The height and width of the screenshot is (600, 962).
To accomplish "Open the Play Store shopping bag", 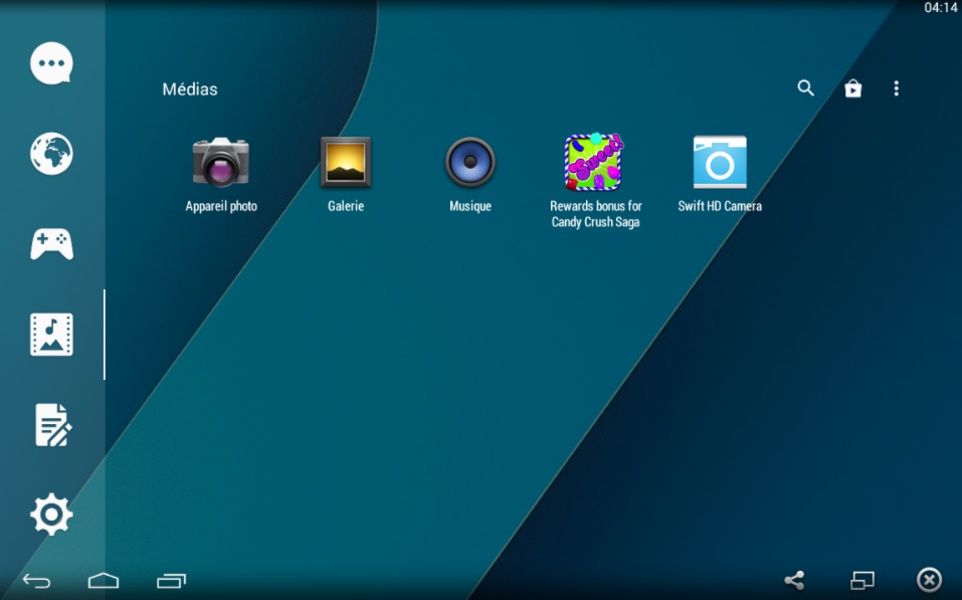I will tap(853, 89).
